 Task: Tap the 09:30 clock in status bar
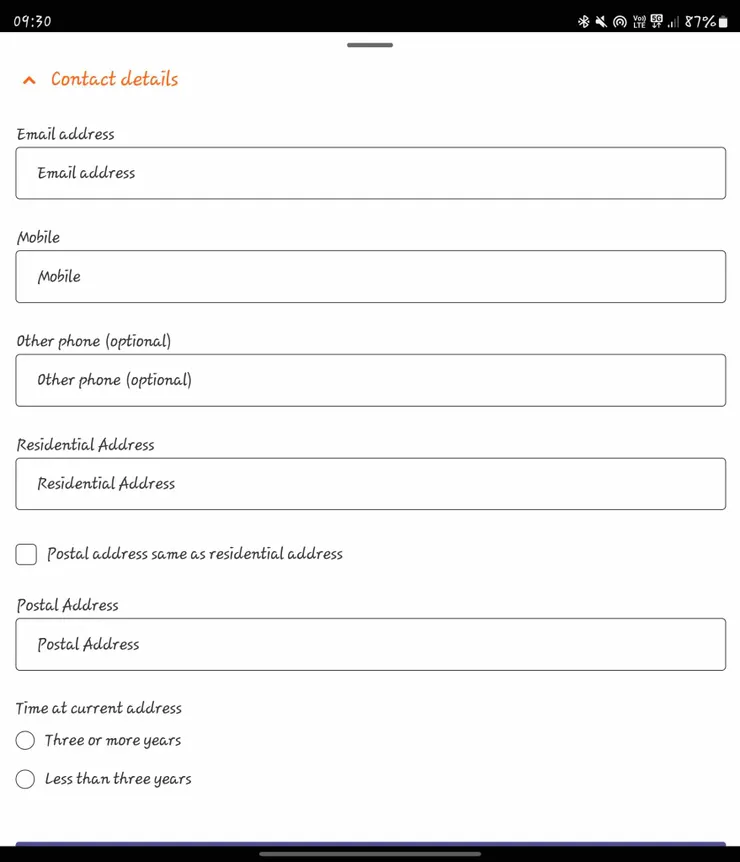(x=32, y=21)
